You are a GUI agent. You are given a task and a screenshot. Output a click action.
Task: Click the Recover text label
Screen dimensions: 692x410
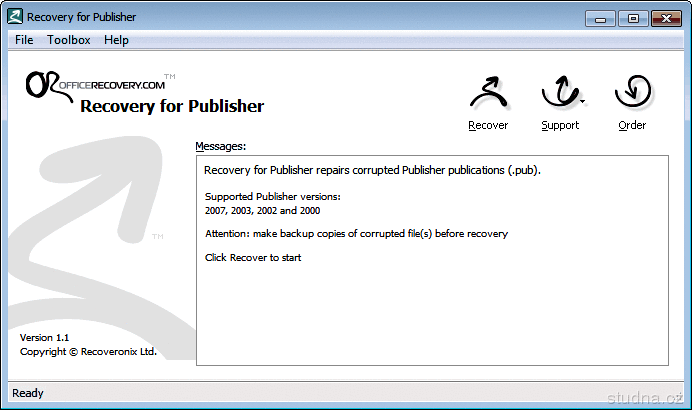tap(488, 125)
